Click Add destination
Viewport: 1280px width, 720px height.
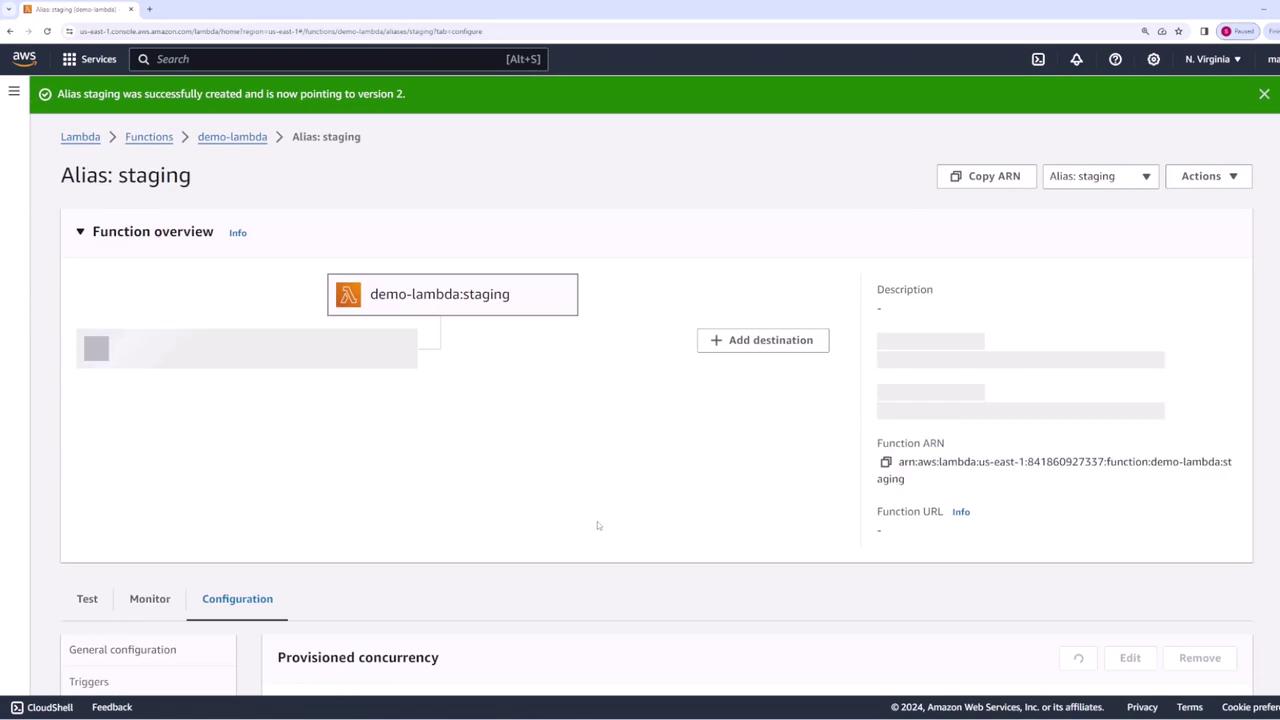(x=763, y=340)
